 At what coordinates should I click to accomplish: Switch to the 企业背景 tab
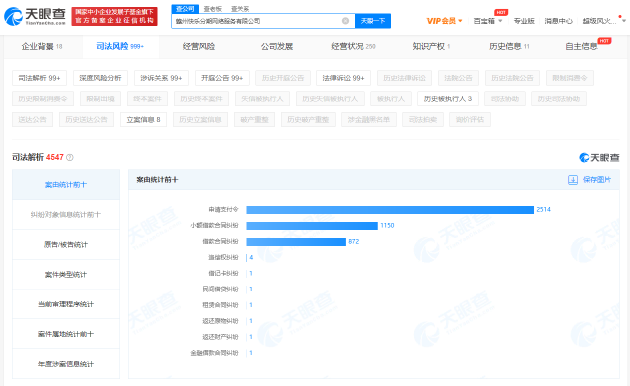(42, 47)
